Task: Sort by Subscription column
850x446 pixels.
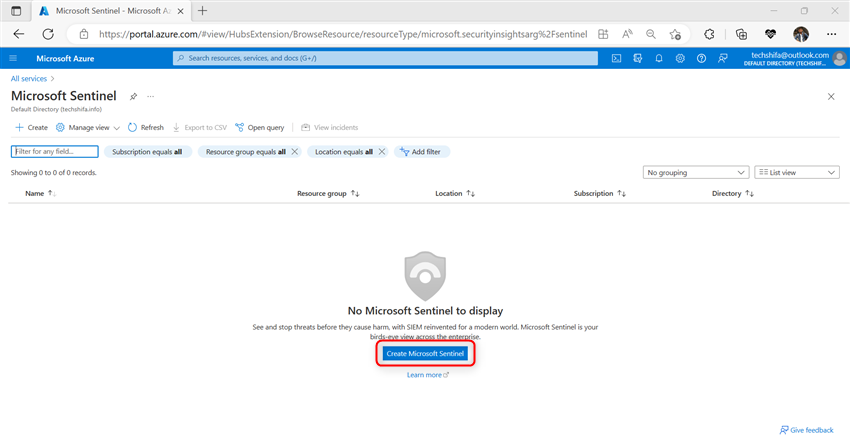Action: click(x=600, y=193)
